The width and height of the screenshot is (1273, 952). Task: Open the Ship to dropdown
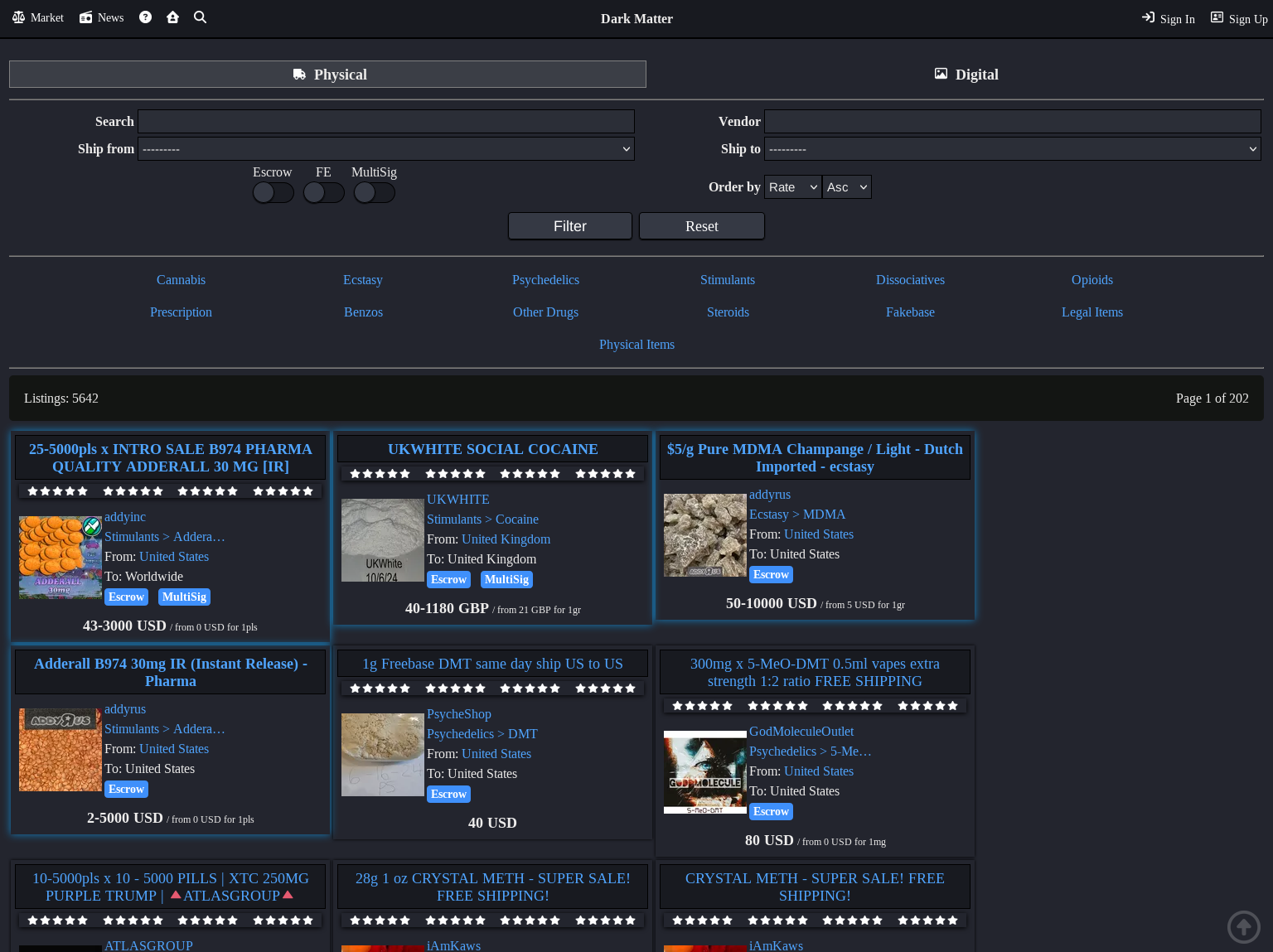(x=1013, y=149)
